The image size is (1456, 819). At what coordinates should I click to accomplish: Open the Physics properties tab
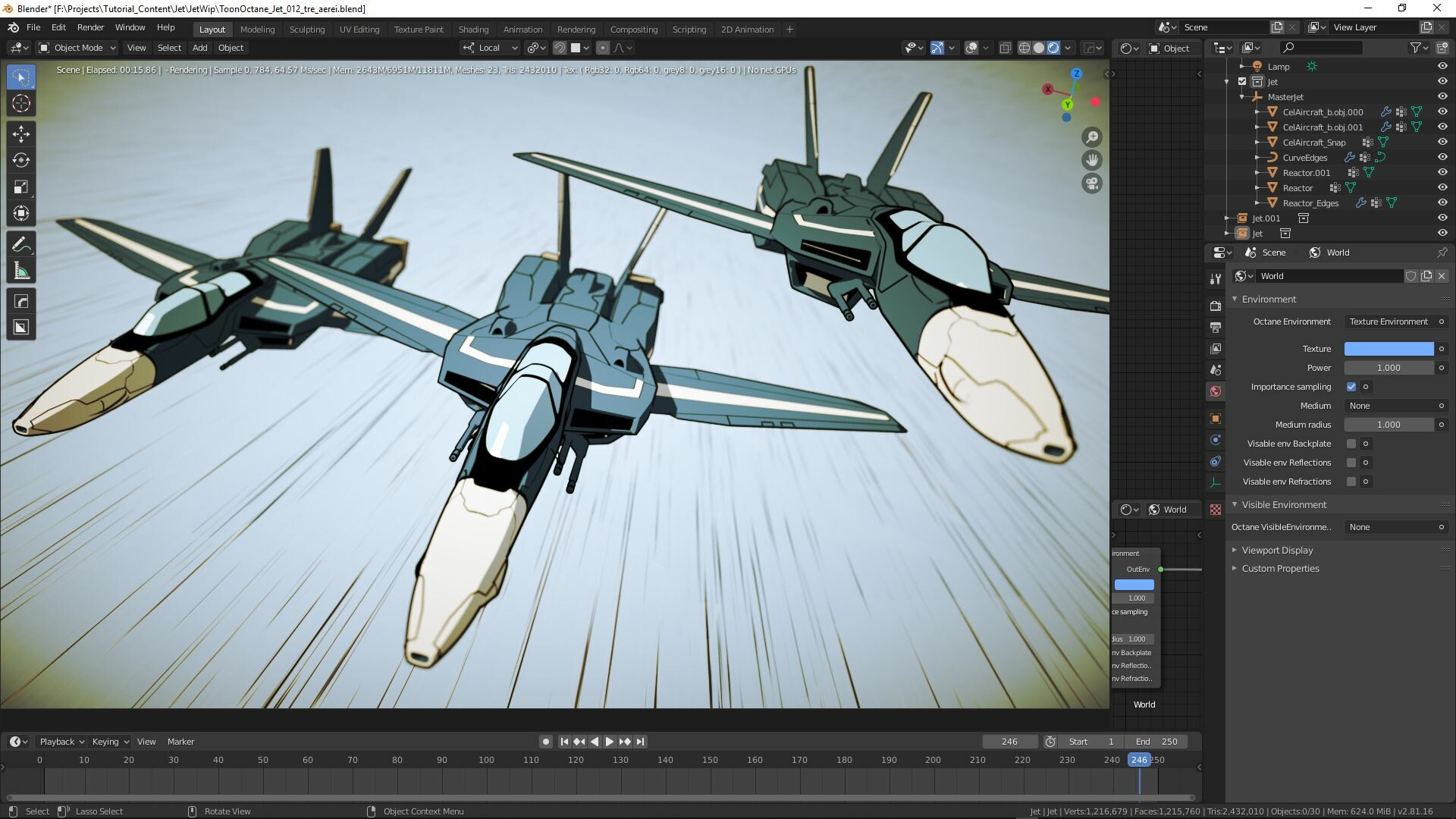[x=1216, y=440]
